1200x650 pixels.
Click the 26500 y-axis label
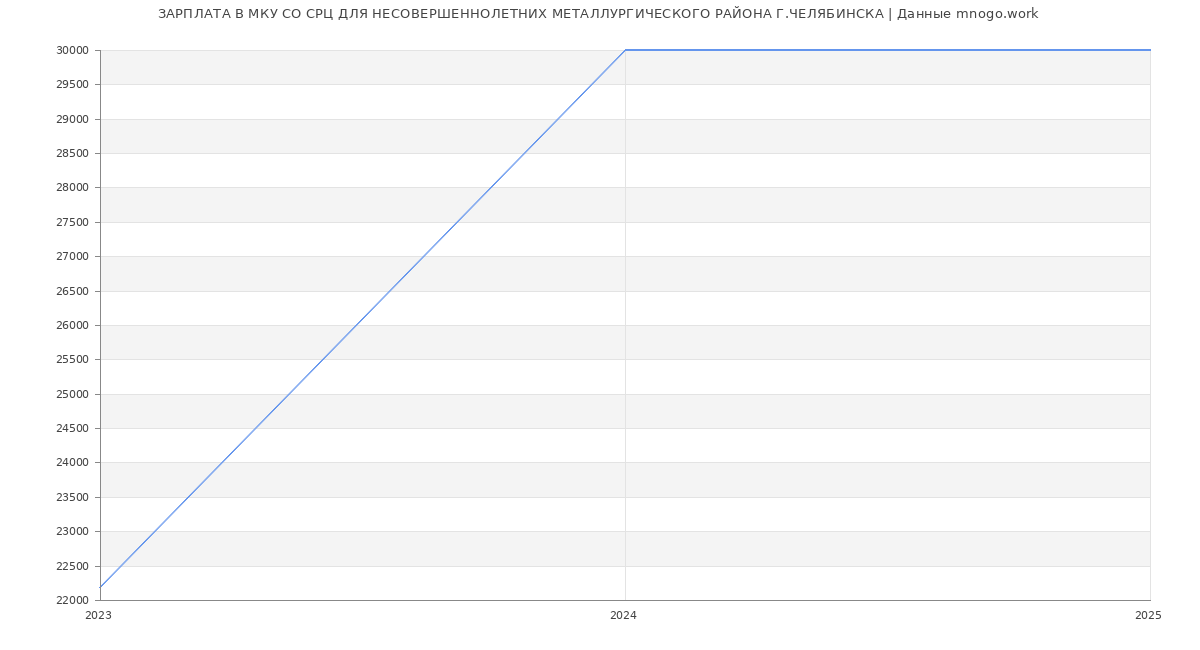click(x=72, y=291)
